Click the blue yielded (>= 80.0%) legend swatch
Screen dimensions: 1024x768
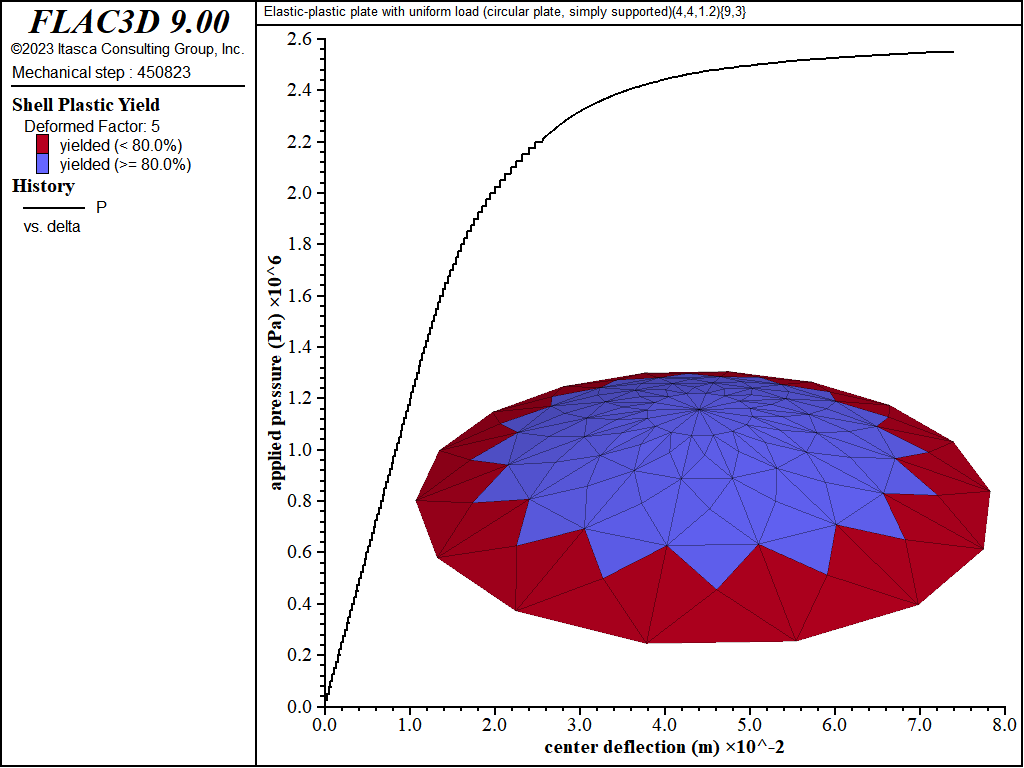click(43, 164)
